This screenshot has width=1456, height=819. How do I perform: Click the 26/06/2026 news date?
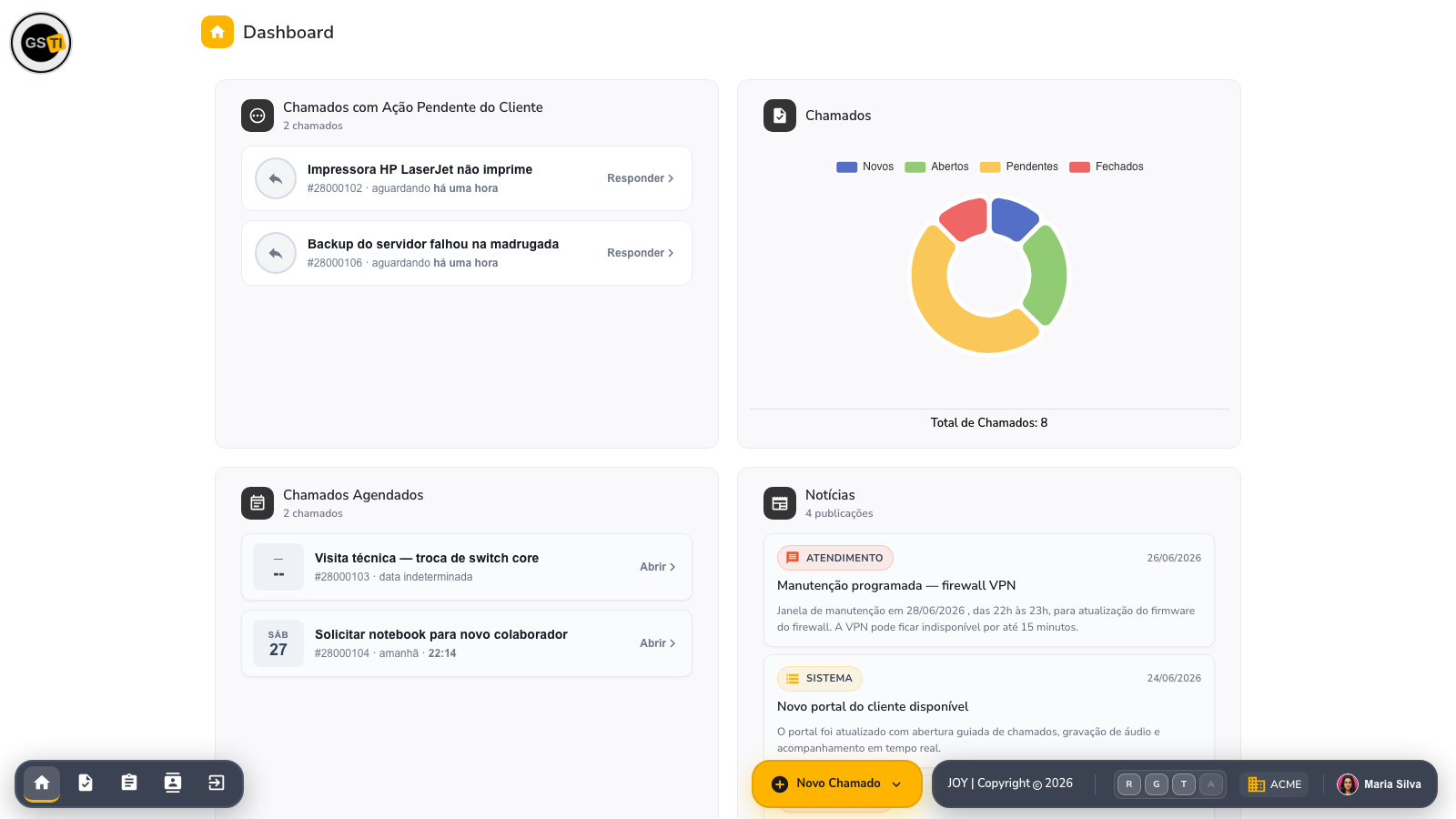[x=1174, y=558]
